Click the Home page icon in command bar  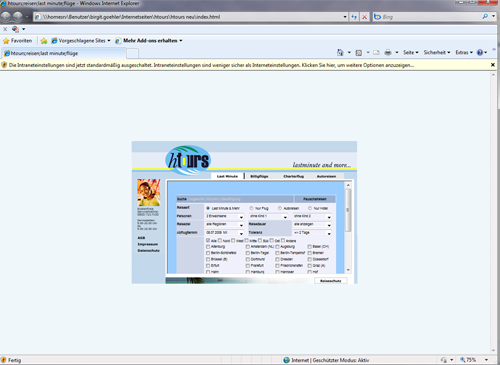tap(340, 52)
